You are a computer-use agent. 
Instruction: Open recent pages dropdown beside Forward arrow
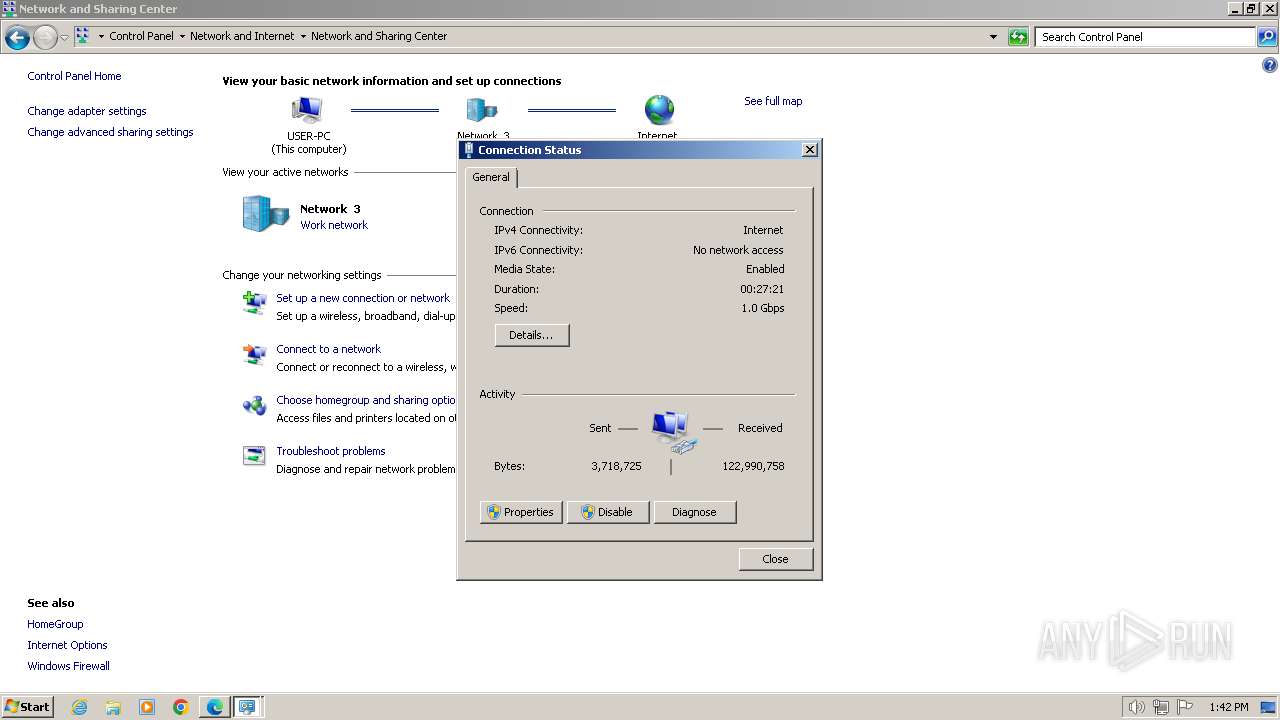point(64,38)
